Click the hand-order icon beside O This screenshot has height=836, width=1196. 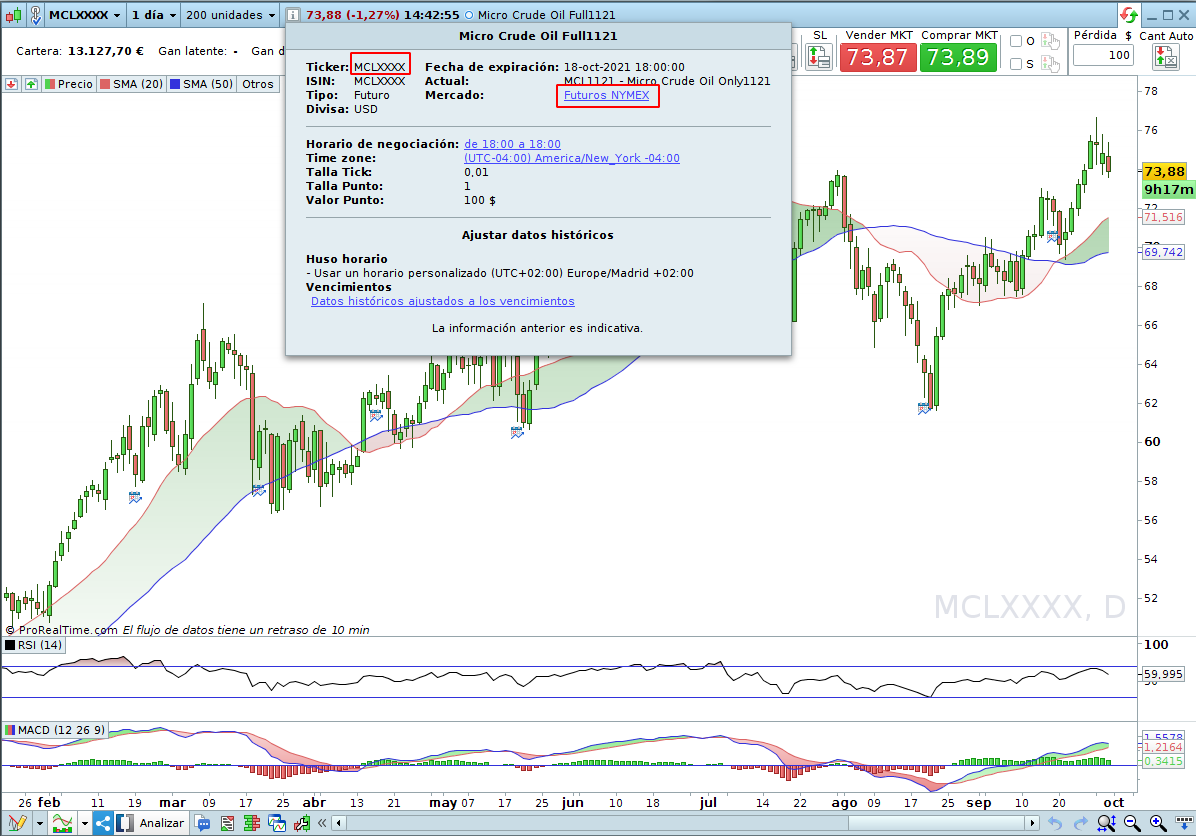(x=1050, y=41)
